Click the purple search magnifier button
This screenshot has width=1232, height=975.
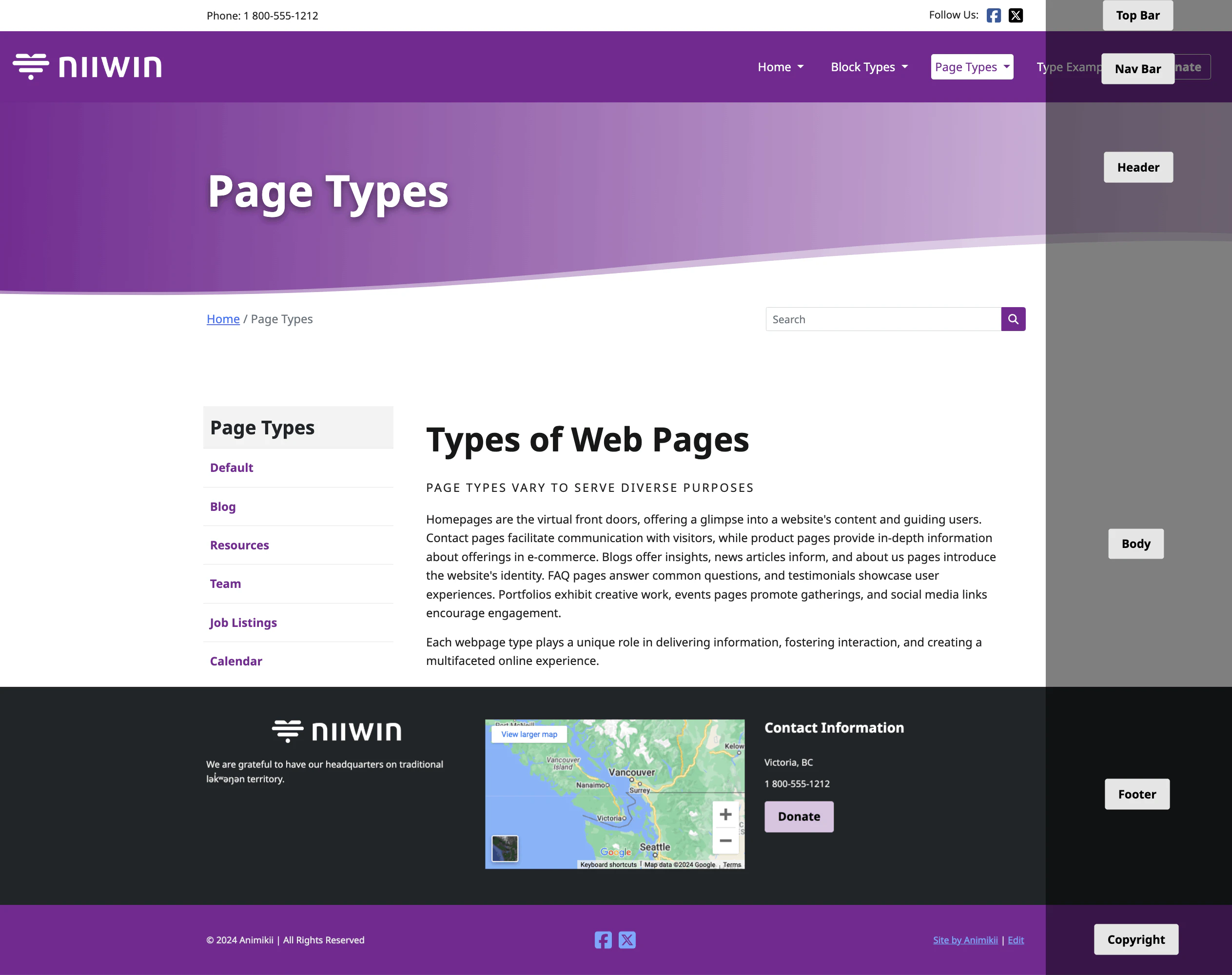pos(1013,319)
